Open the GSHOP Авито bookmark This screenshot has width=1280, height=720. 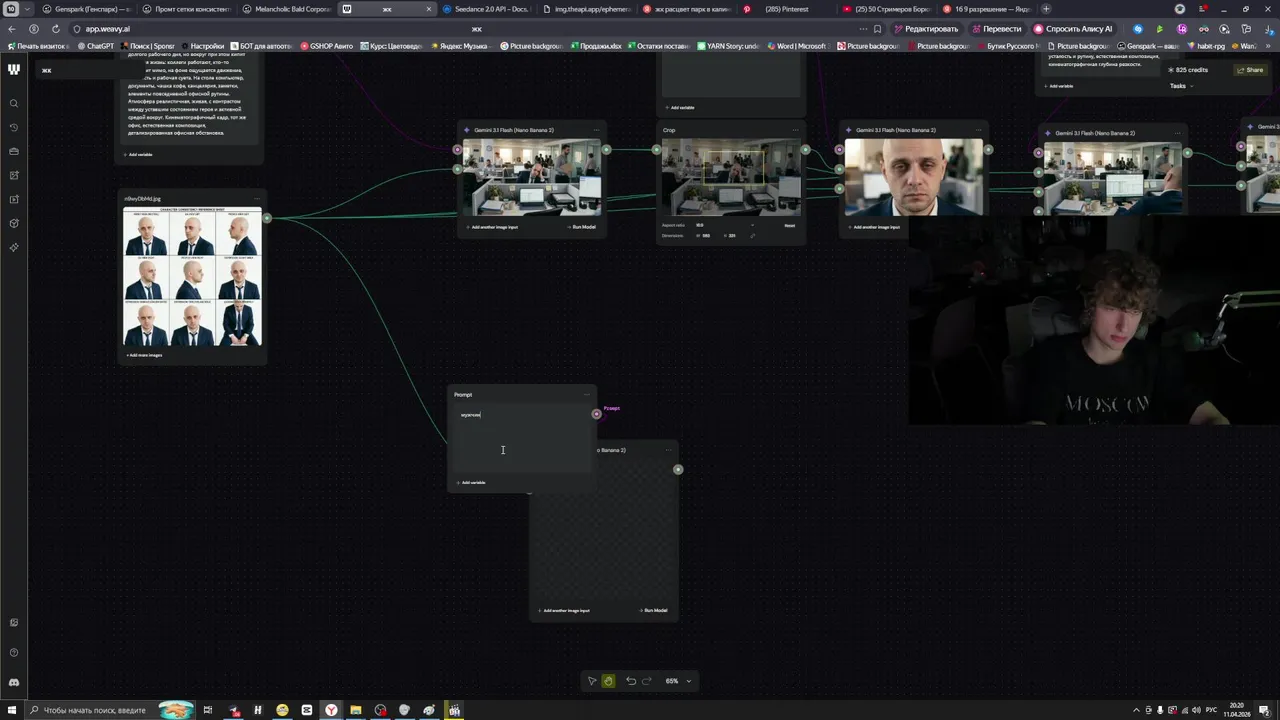(325, 46)
